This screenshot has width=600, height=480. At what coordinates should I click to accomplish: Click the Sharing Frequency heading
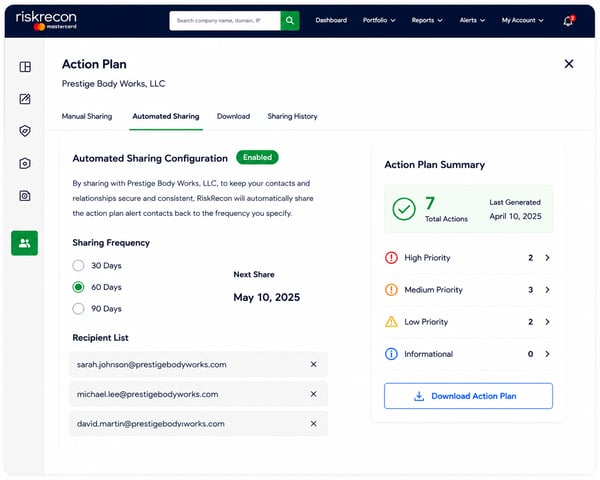[111, 243]
